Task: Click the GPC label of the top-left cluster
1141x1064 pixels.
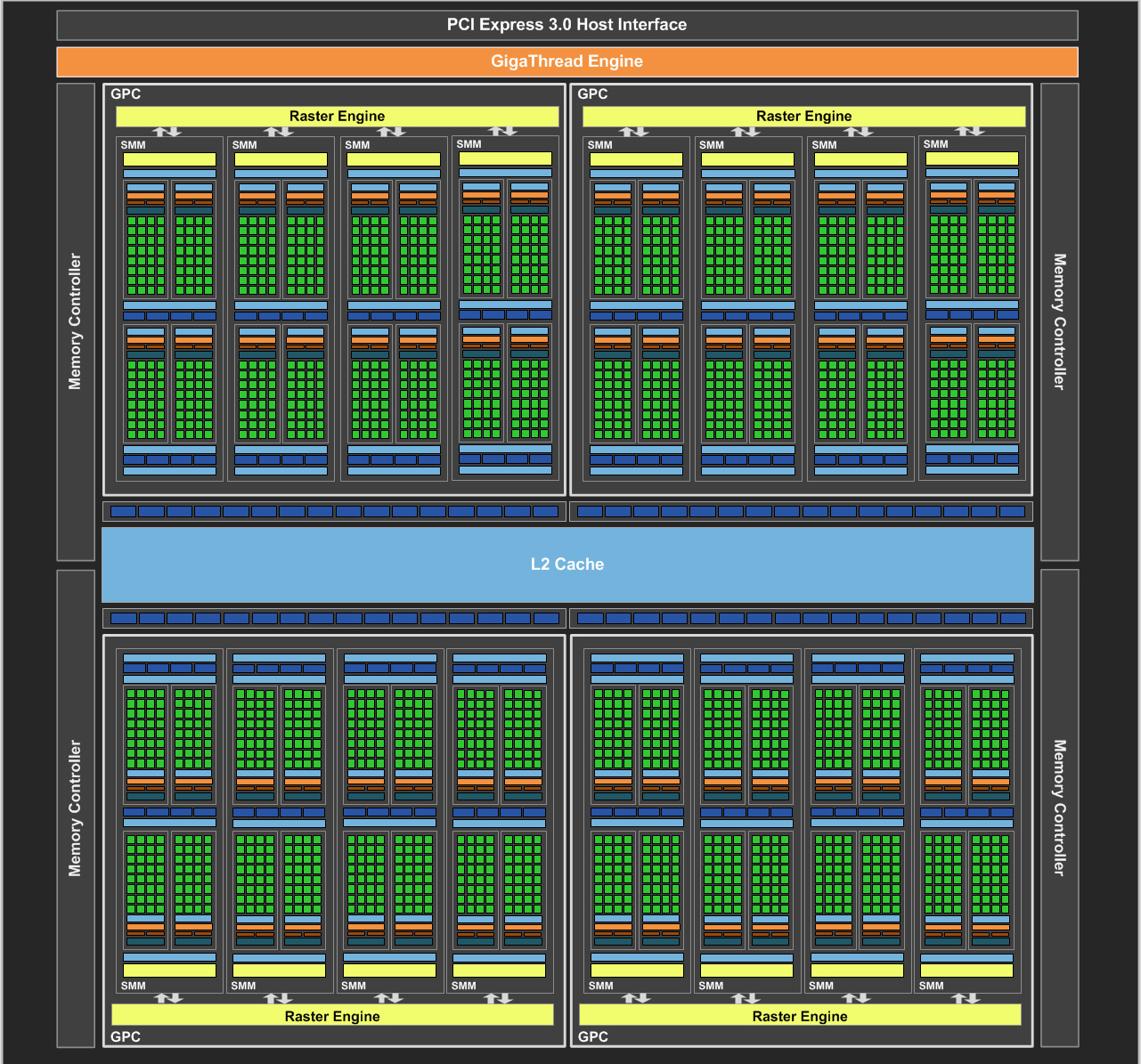Action: click(x=126, y=94)
